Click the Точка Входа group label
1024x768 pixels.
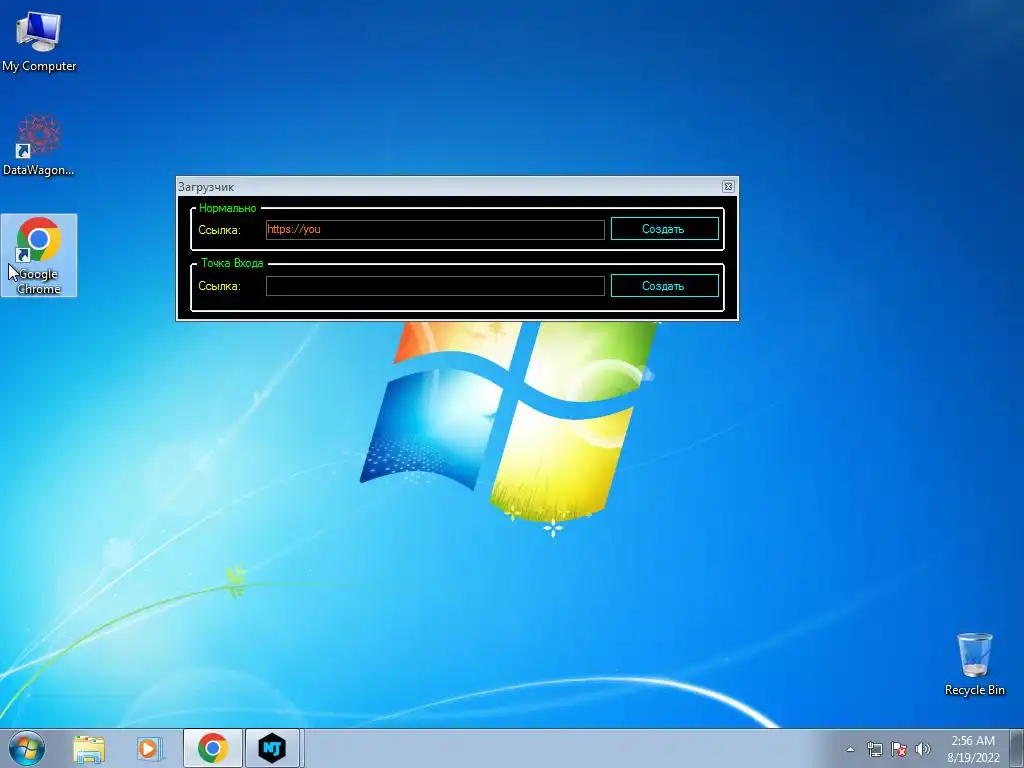click(x=232, y=263)
